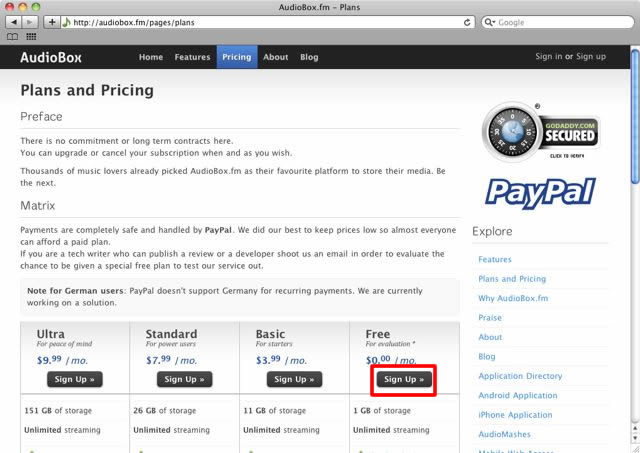Screen dimensions: 640x453
Task: Open the AudioMashes link
Action: [504, 434]
